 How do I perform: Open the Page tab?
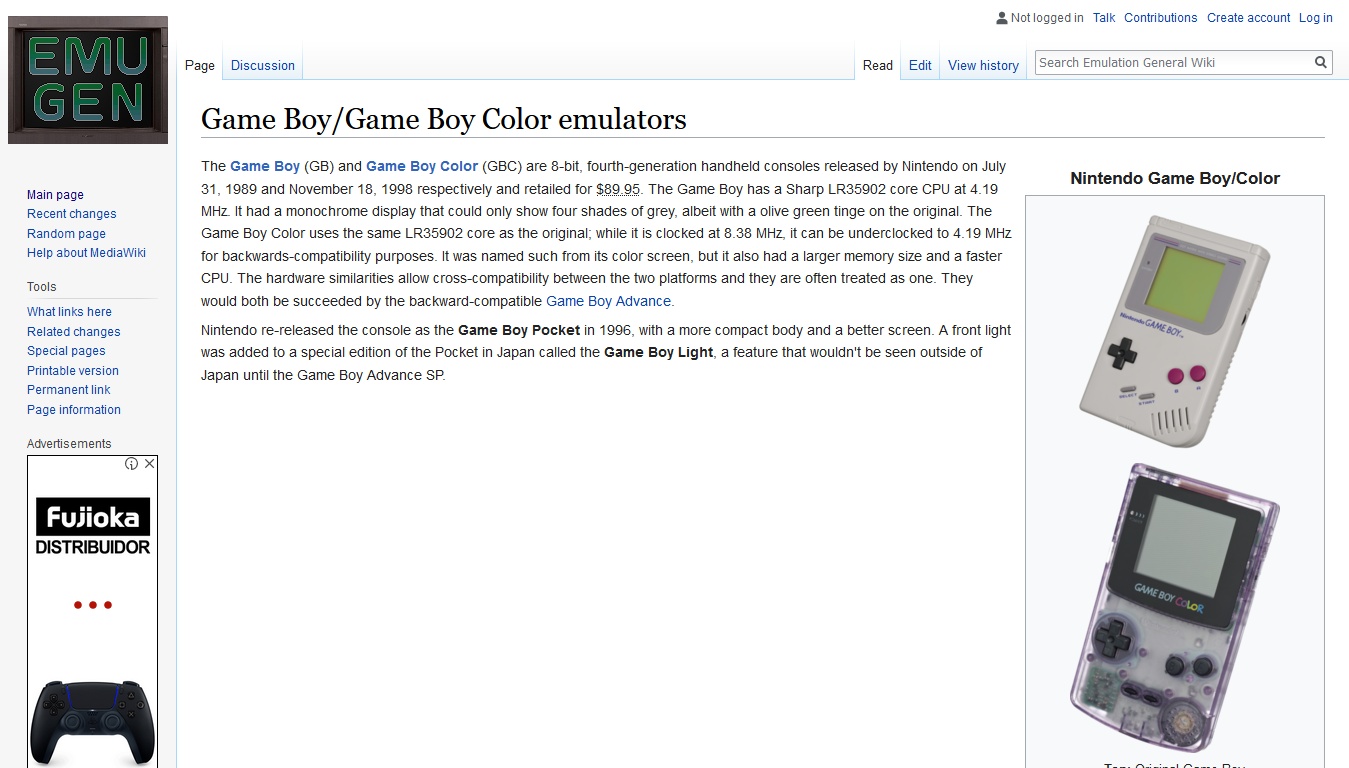[x=200, y=66]
